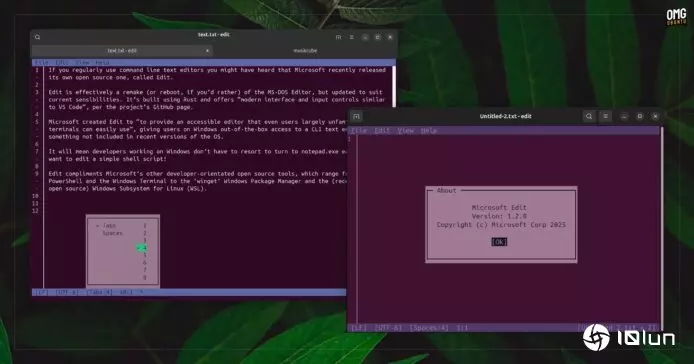Viewport: 694px width, 364px height.
Task: Open [LF] line ending selector in text.txt
Action: tap(42, 292)
